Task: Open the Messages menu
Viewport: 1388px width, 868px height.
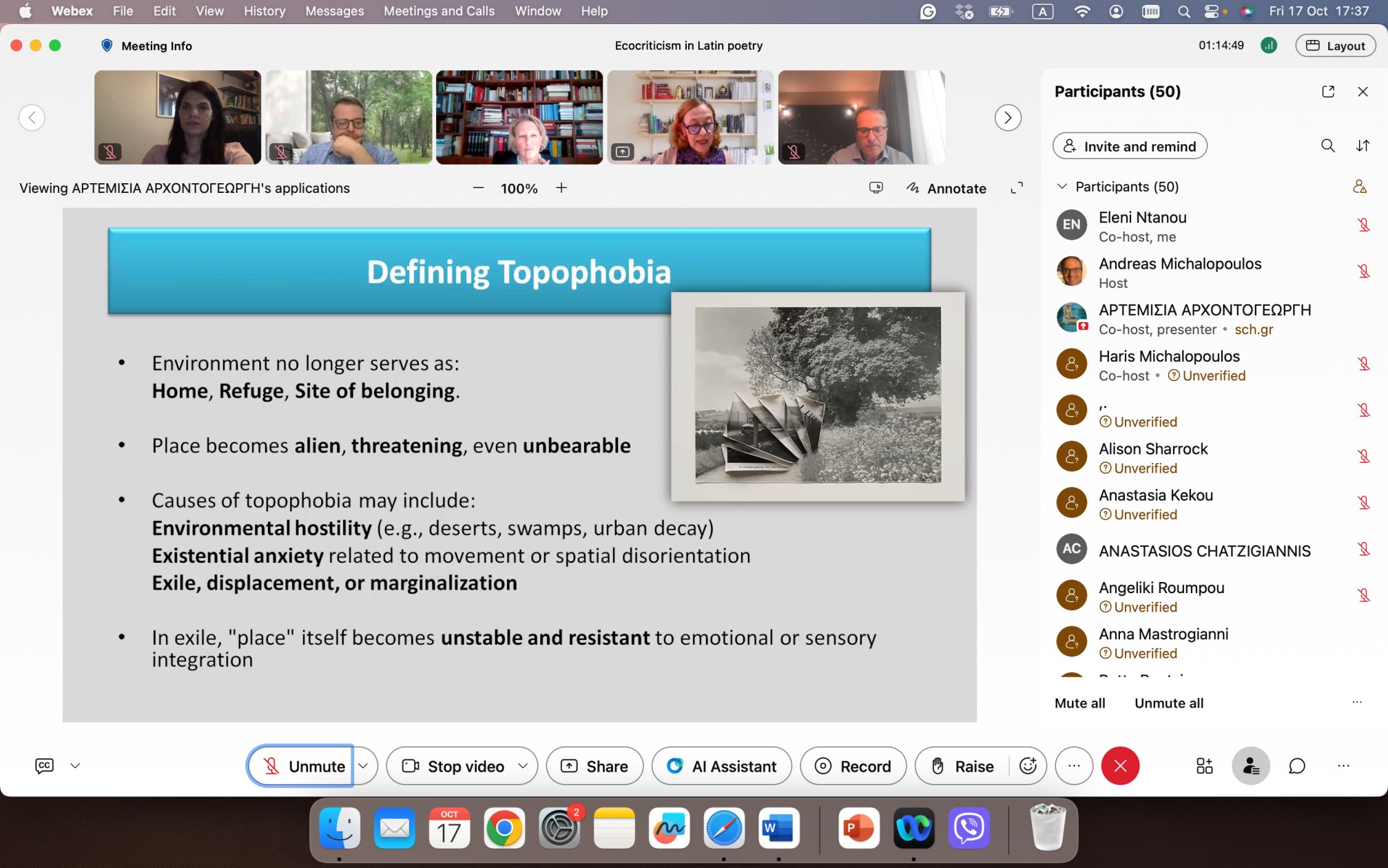Action: click(334, 11)
